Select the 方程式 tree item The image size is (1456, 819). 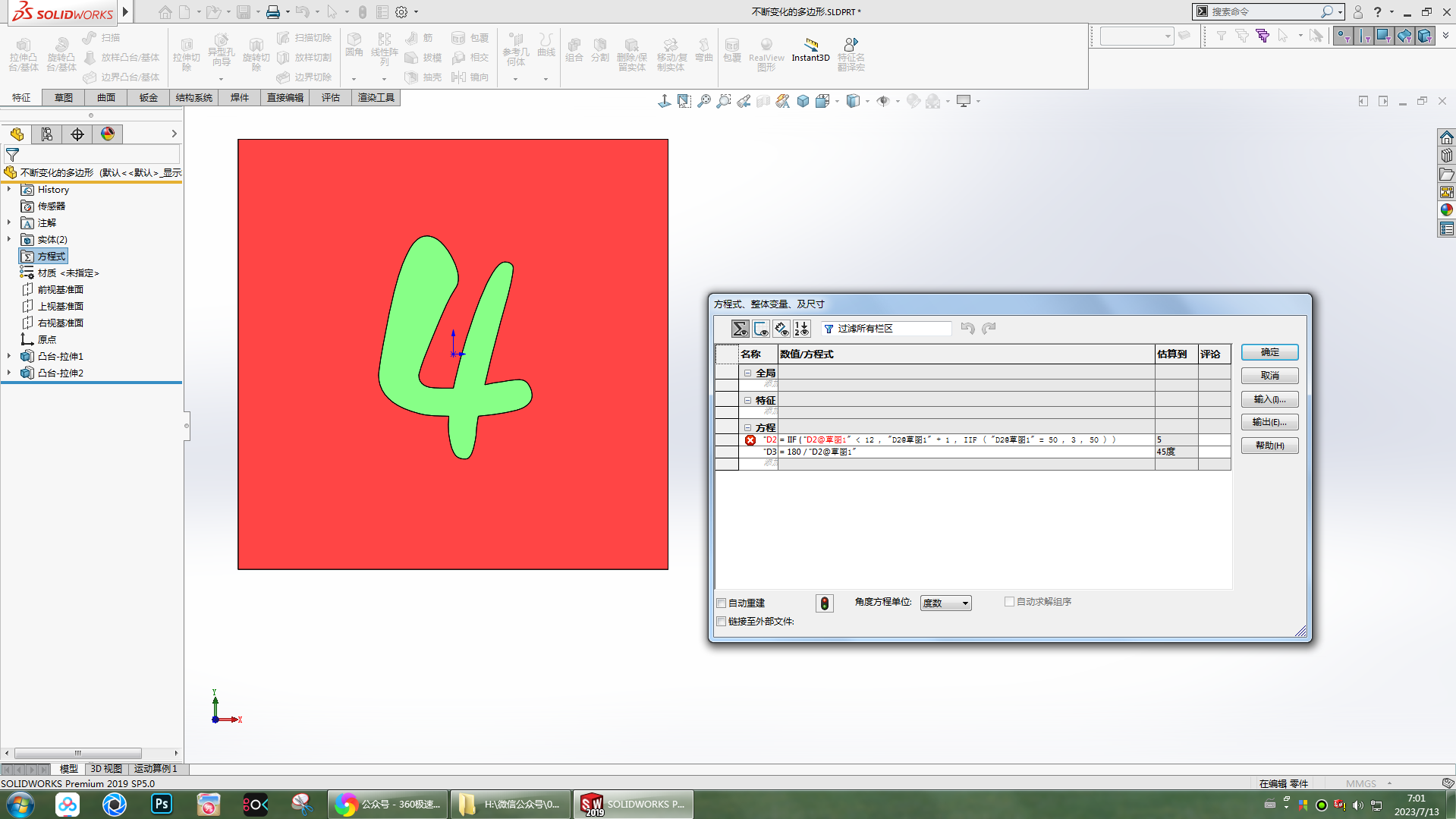(x=43, y=257)
